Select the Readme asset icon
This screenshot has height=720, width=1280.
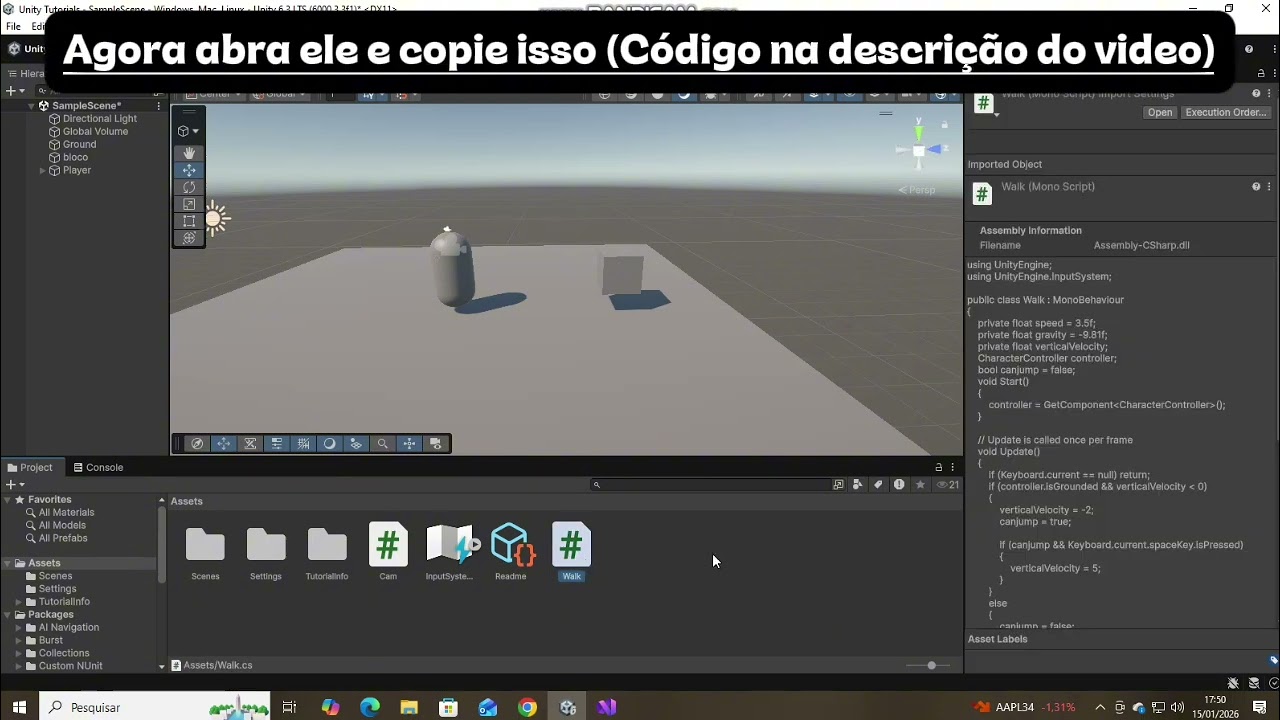pyautogui.click(x=511, y=551)
